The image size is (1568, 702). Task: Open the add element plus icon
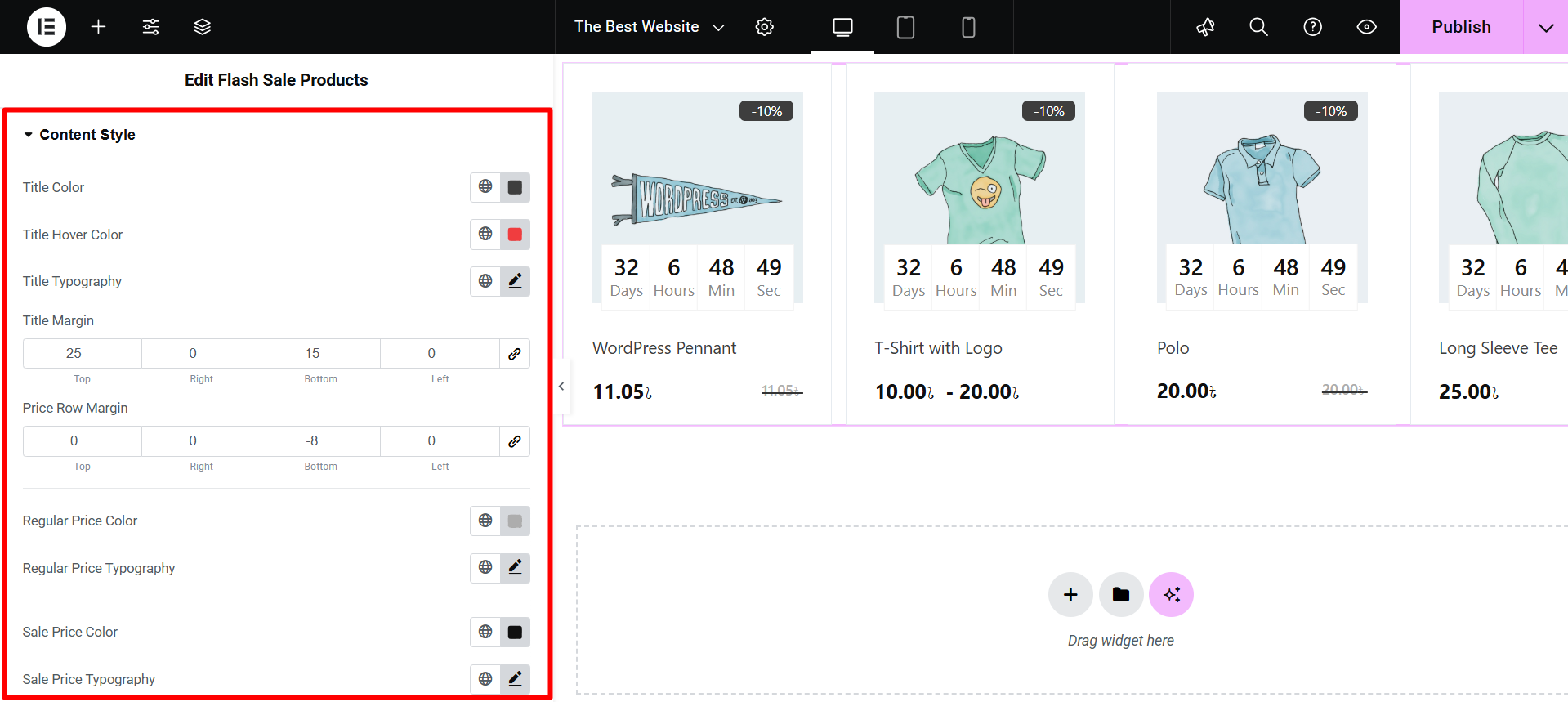click(99, 27)
